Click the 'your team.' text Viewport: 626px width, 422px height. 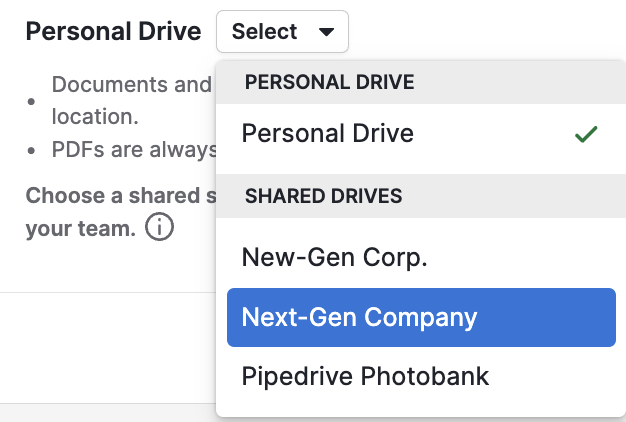click(80, 228)
